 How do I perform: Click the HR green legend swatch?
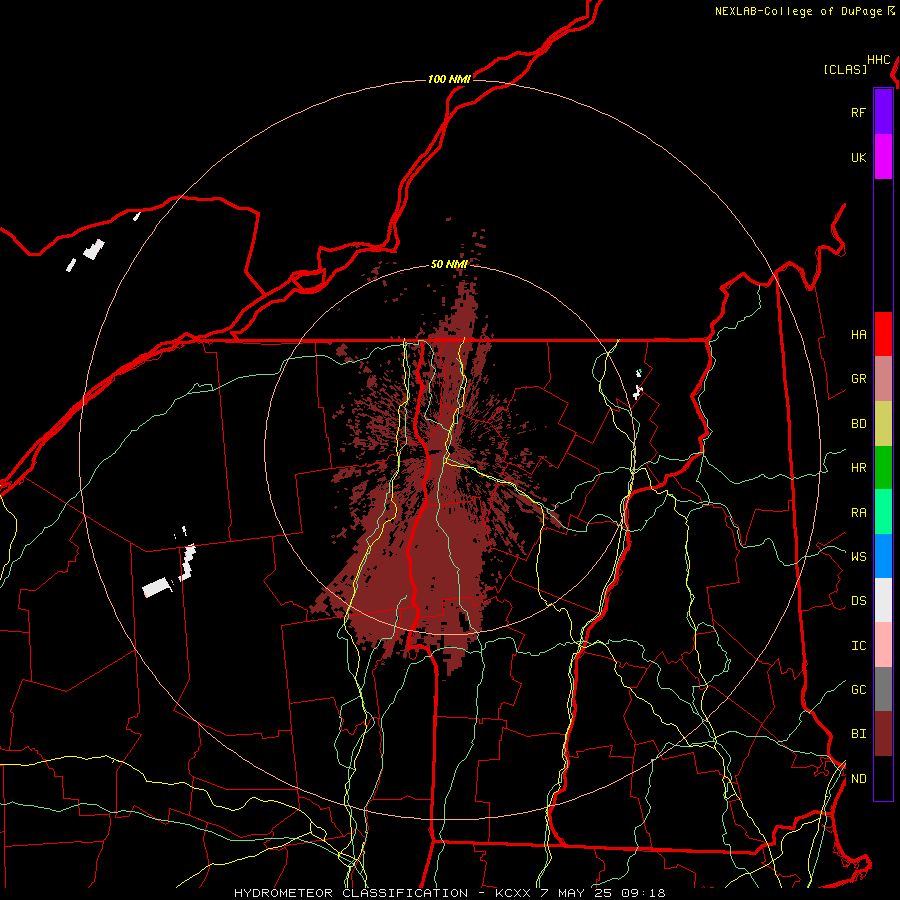883,468
